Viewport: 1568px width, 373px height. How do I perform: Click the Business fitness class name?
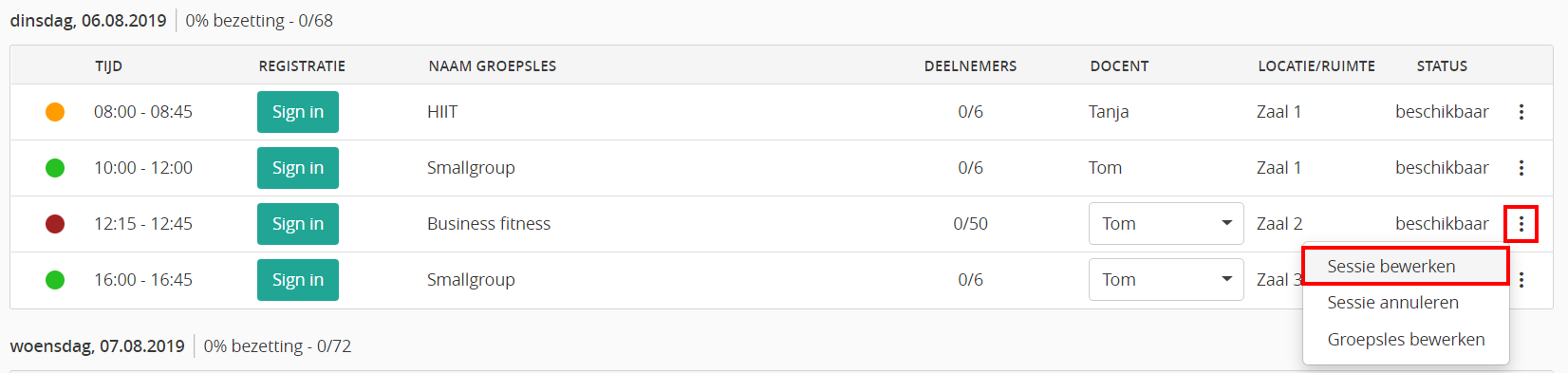coord(489,224)
